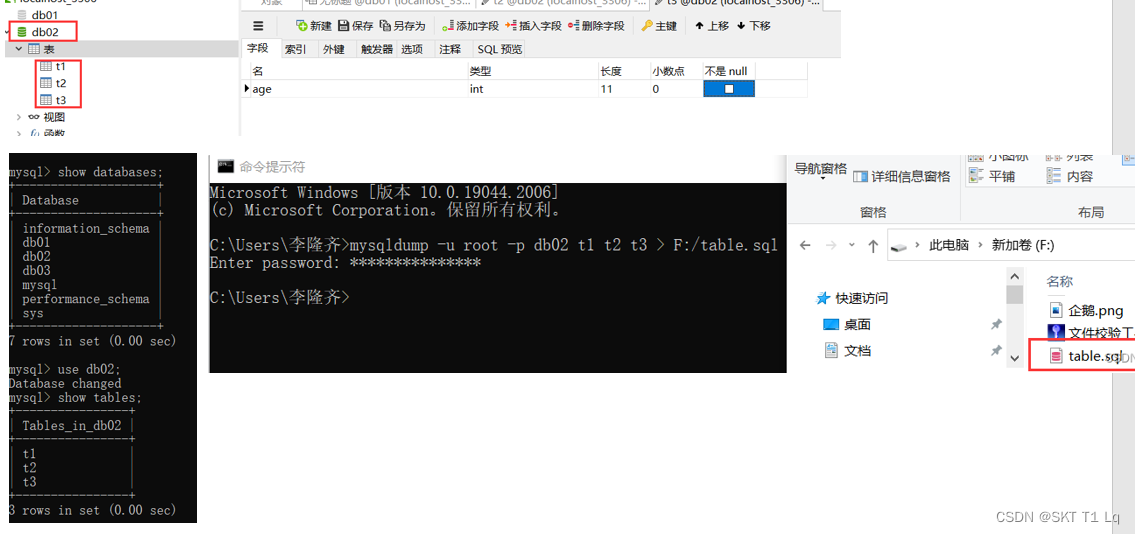Viewport: 1135px width, 534px height.
Task: Click the command prompt window icon
Action: [x=225, y=166]
